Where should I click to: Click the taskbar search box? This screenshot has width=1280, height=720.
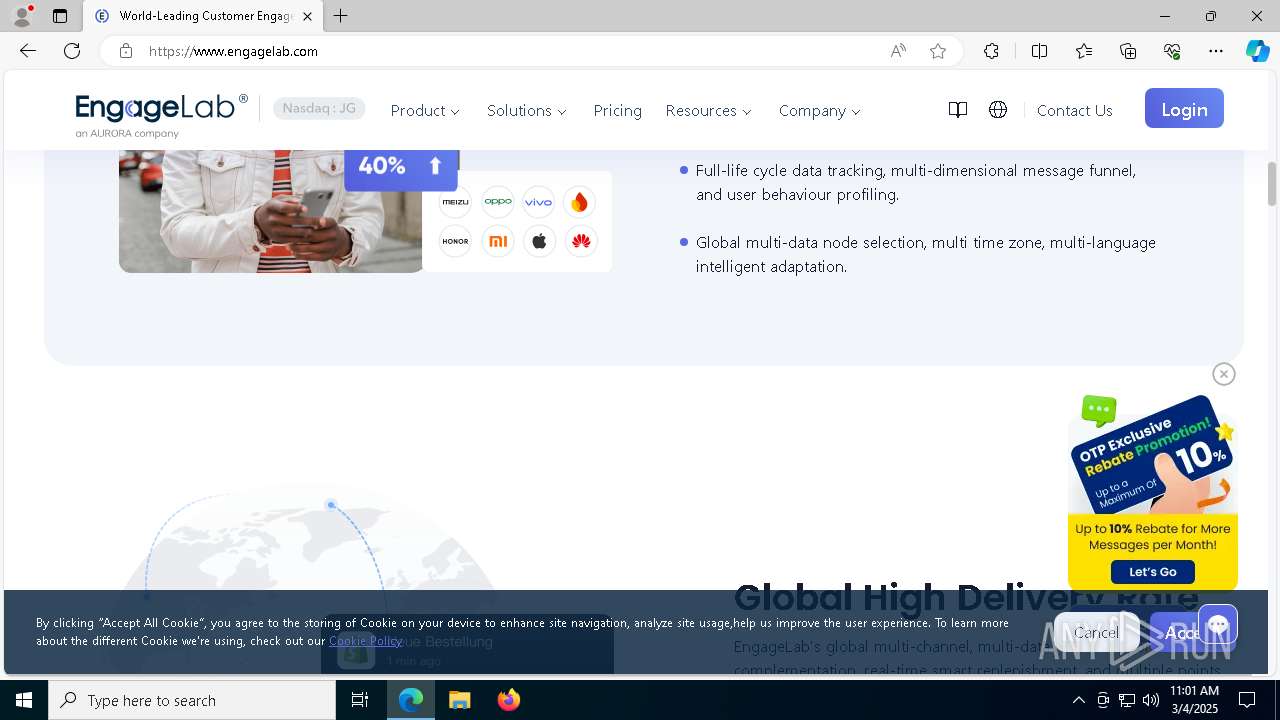[192, 700]
